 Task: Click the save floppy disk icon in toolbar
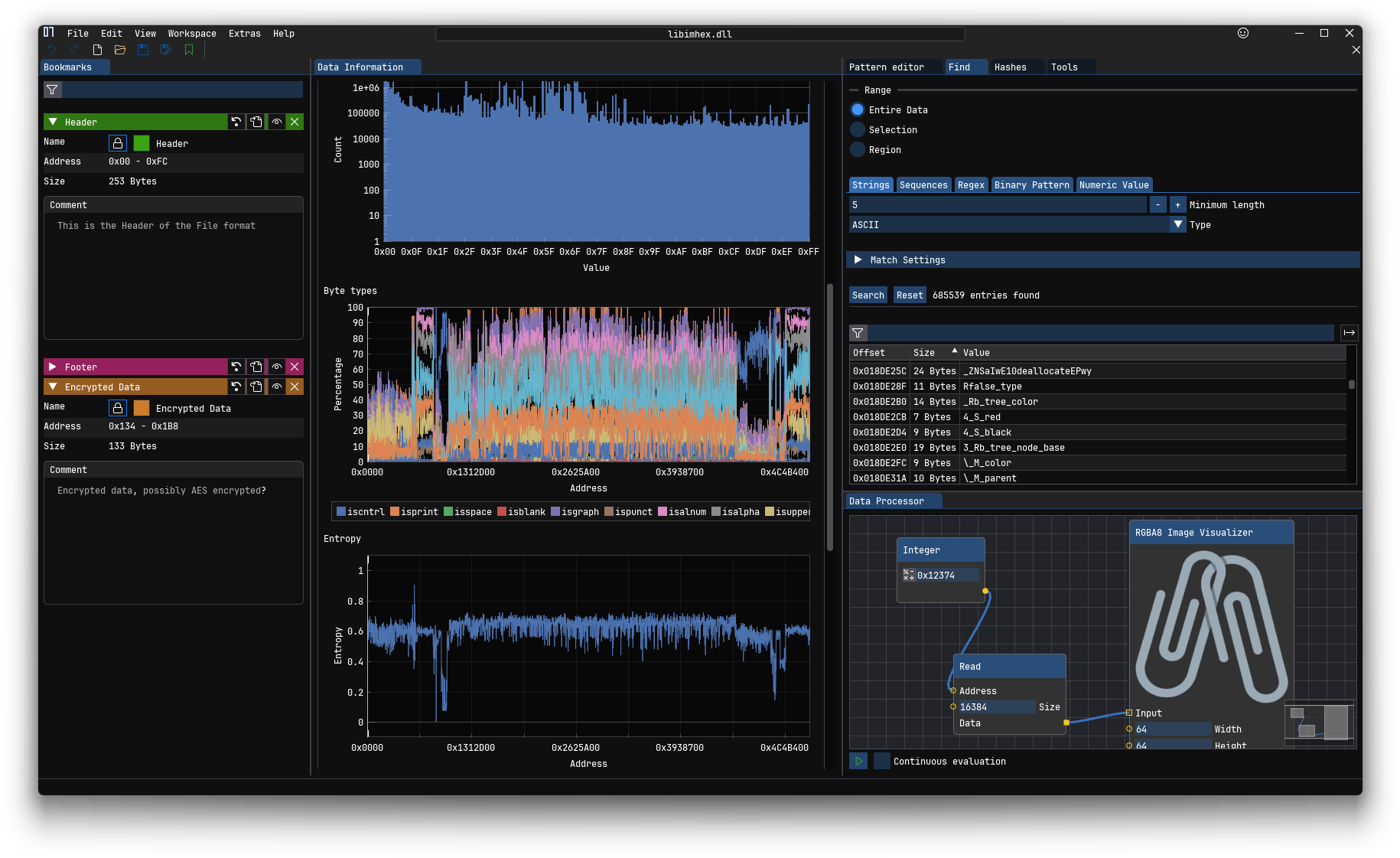pos(143,50)
